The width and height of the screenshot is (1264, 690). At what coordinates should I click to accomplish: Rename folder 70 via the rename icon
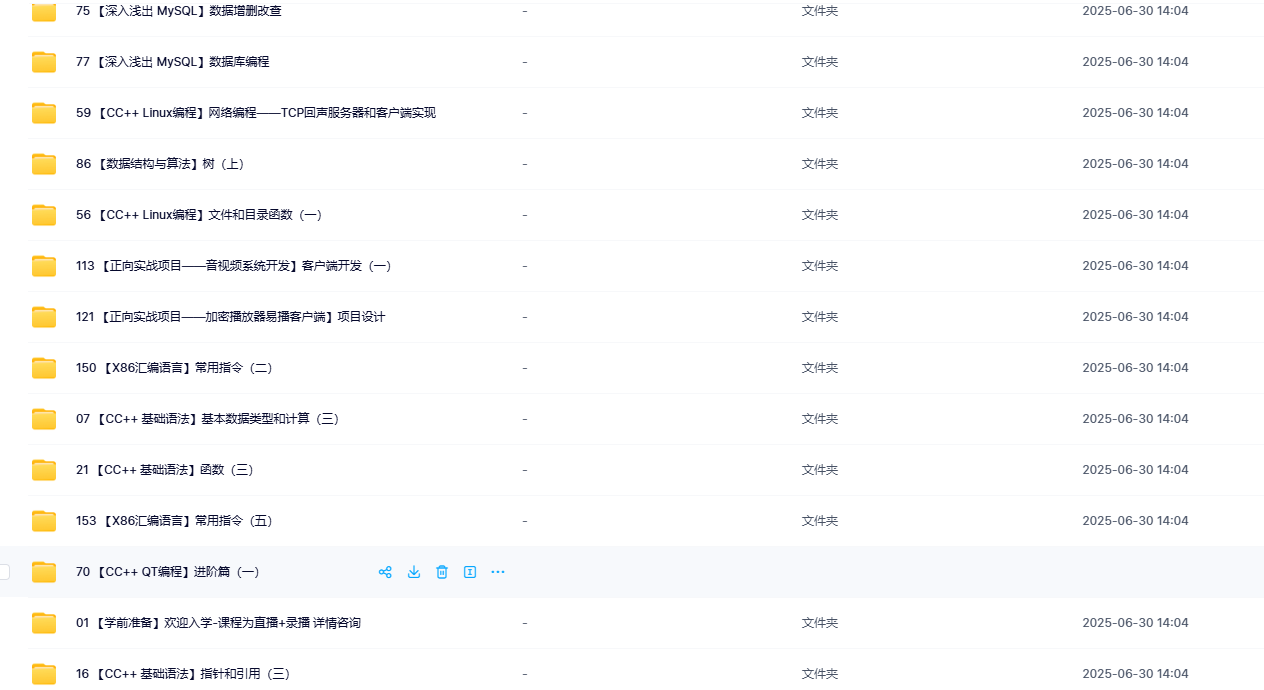[x=469, y=571]
